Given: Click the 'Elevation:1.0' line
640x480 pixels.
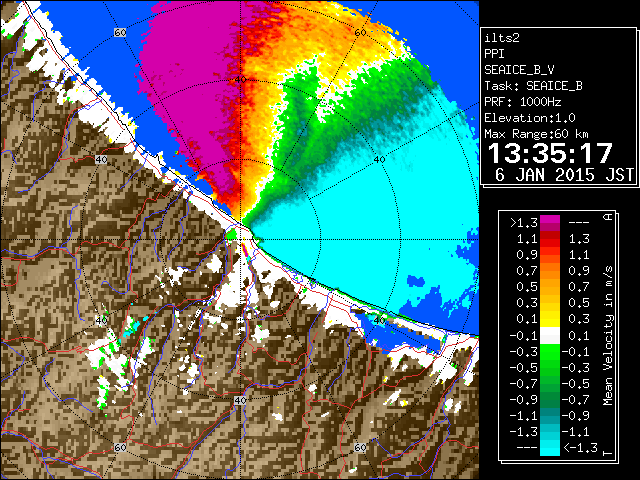Looking at the screenshot, I should (x=530, y=118).
